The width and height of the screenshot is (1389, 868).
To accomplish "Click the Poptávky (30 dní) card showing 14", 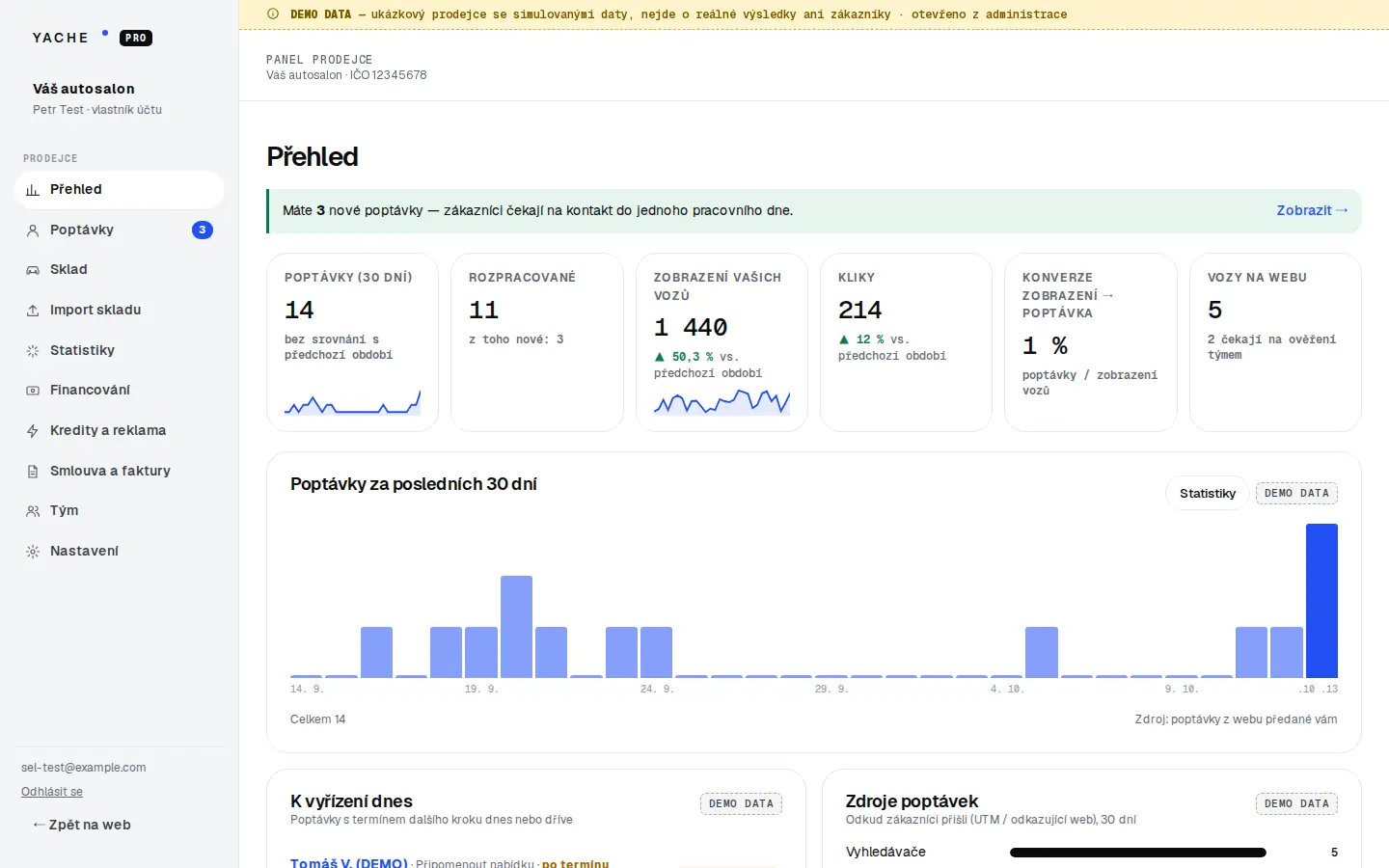I will [352, 342].
